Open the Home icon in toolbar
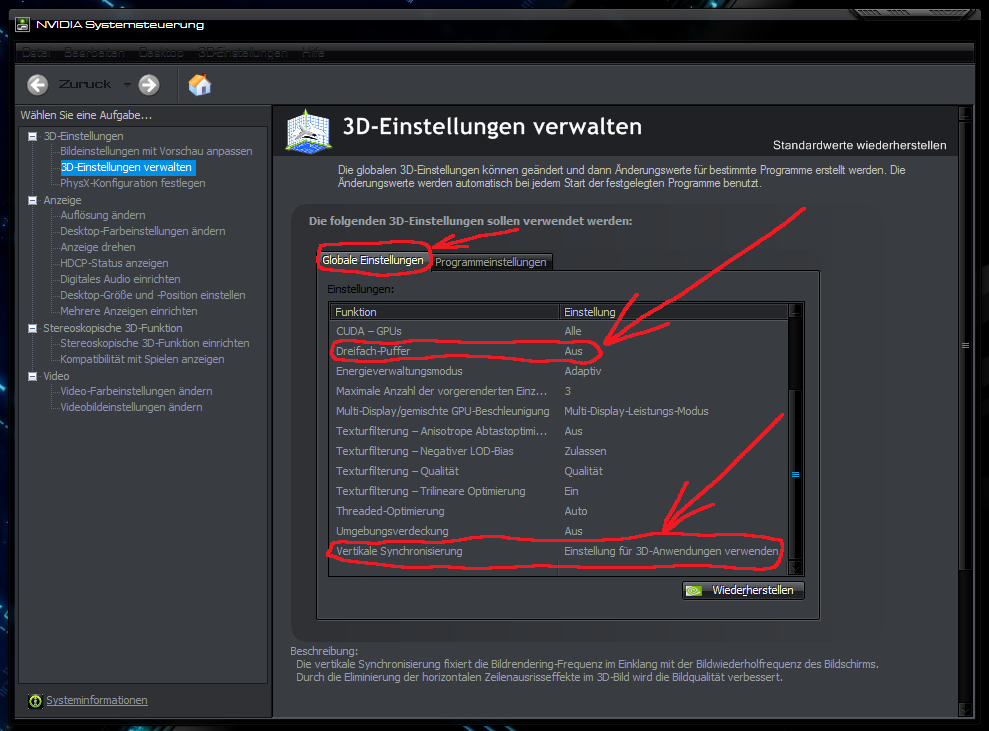Screen dimensions: 989x731 [x=199, y=85]
